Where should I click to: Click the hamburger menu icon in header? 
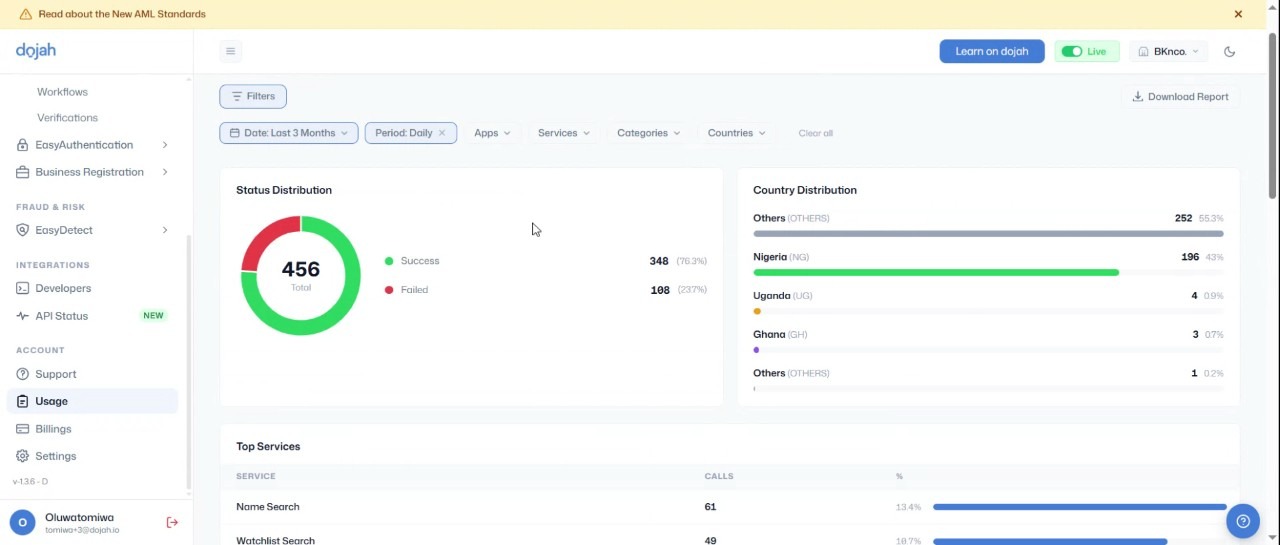pyautogui.click(x=230, y=51)
